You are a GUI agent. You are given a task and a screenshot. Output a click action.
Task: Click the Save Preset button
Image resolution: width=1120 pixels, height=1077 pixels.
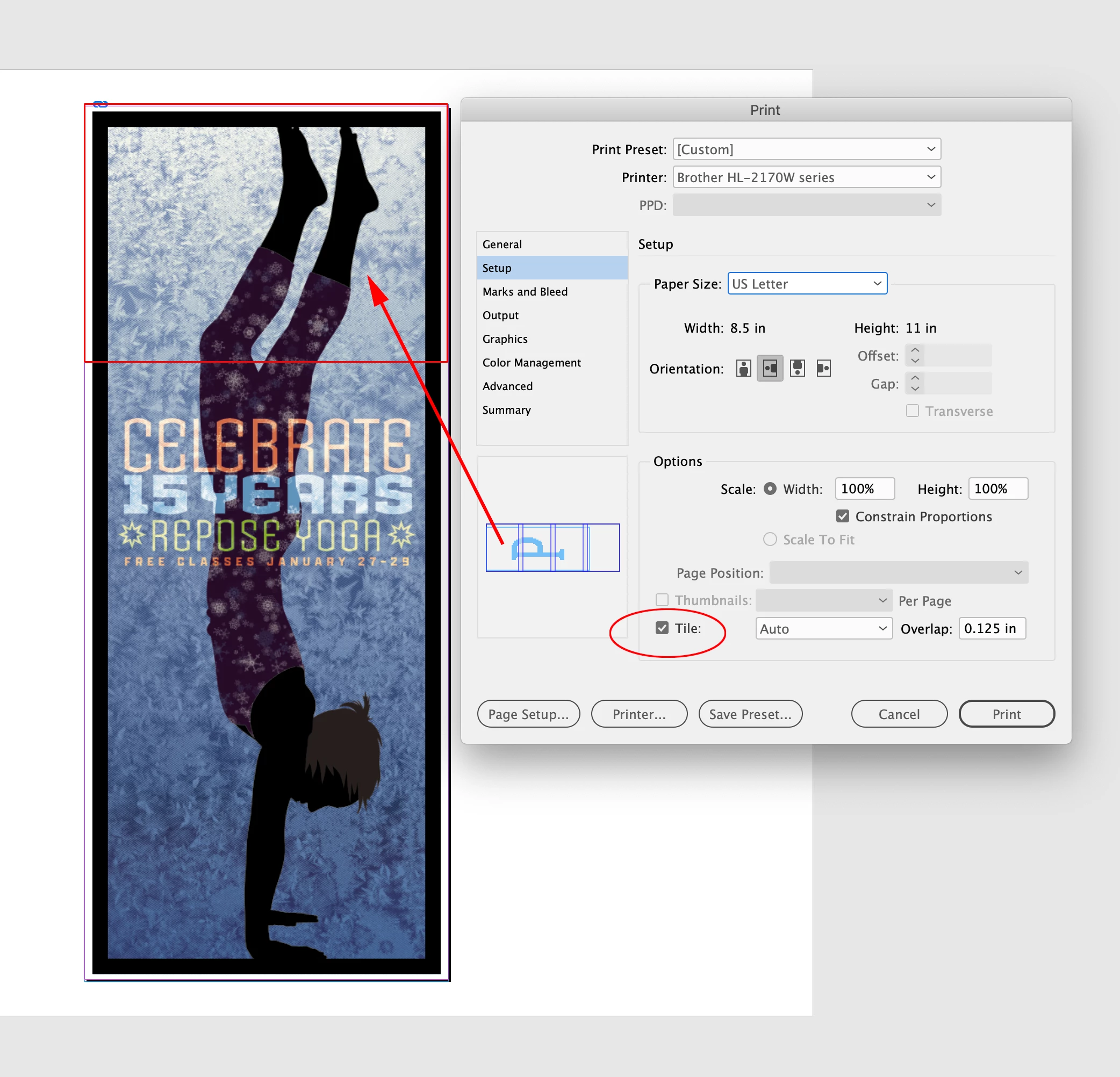(x=750, y=714)
